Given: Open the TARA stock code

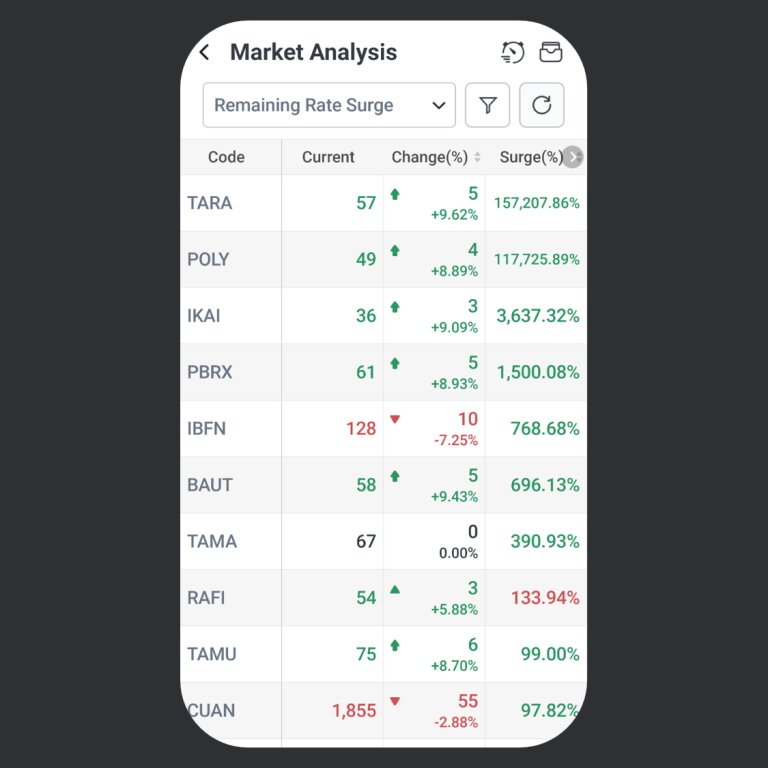Looking at the screenshot, I should [210, 203].
